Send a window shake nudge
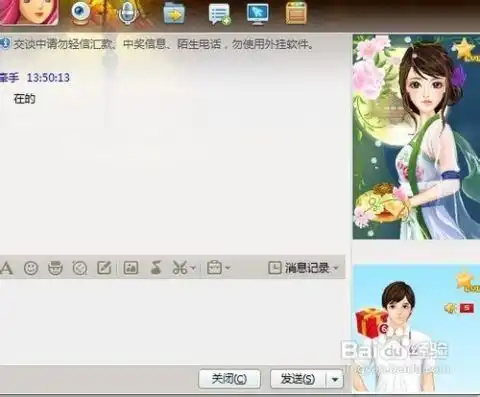 click(x=80, y=268)
